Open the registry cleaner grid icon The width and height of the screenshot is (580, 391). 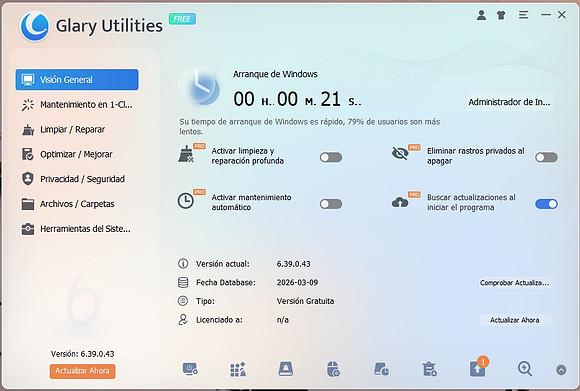(x=238, y=369)
